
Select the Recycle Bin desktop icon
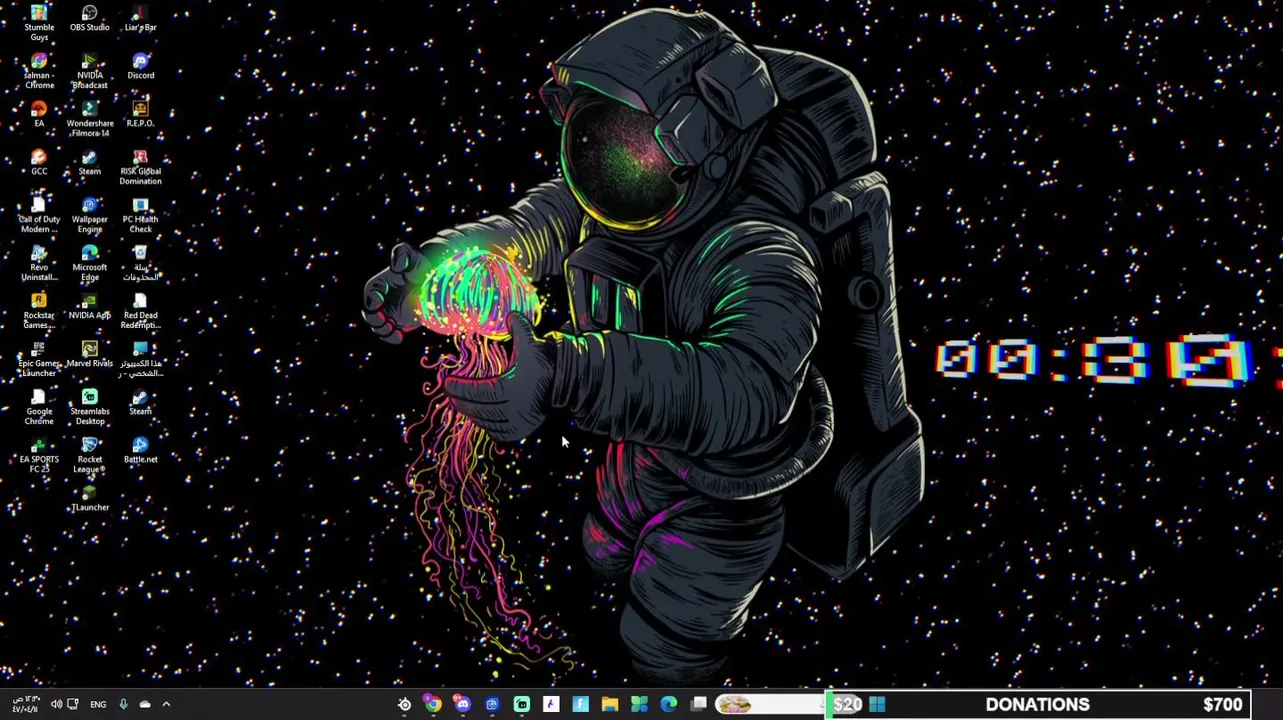point(140,263)
